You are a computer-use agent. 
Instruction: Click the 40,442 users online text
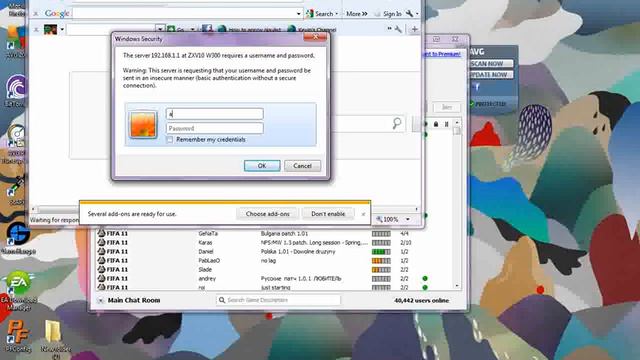421,300
